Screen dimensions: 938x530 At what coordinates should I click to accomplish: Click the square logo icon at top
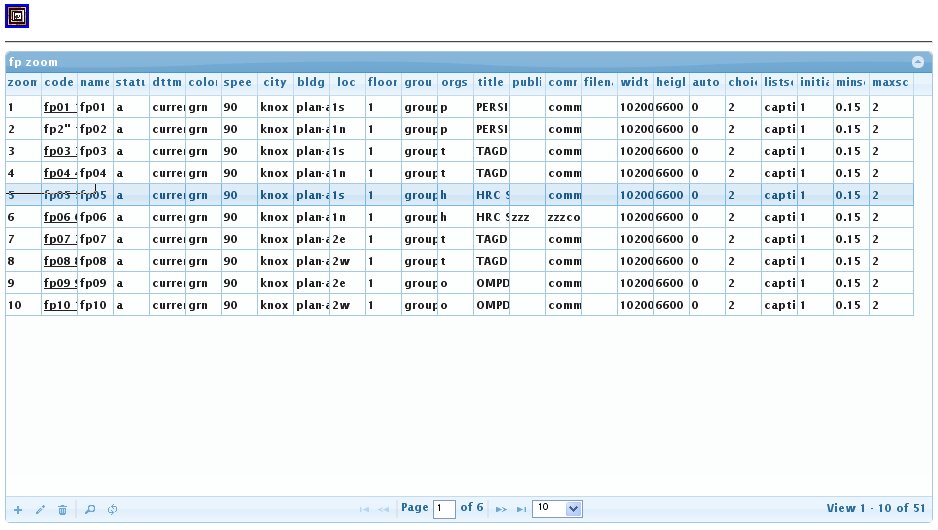[x=17, y=16]
